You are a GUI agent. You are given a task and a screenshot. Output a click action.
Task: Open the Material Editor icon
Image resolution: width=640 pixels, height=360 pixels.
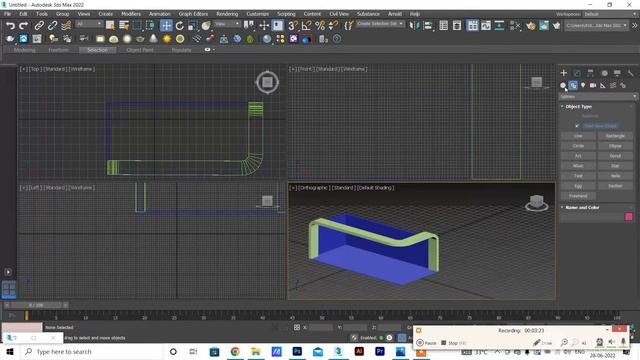point(515,26)
